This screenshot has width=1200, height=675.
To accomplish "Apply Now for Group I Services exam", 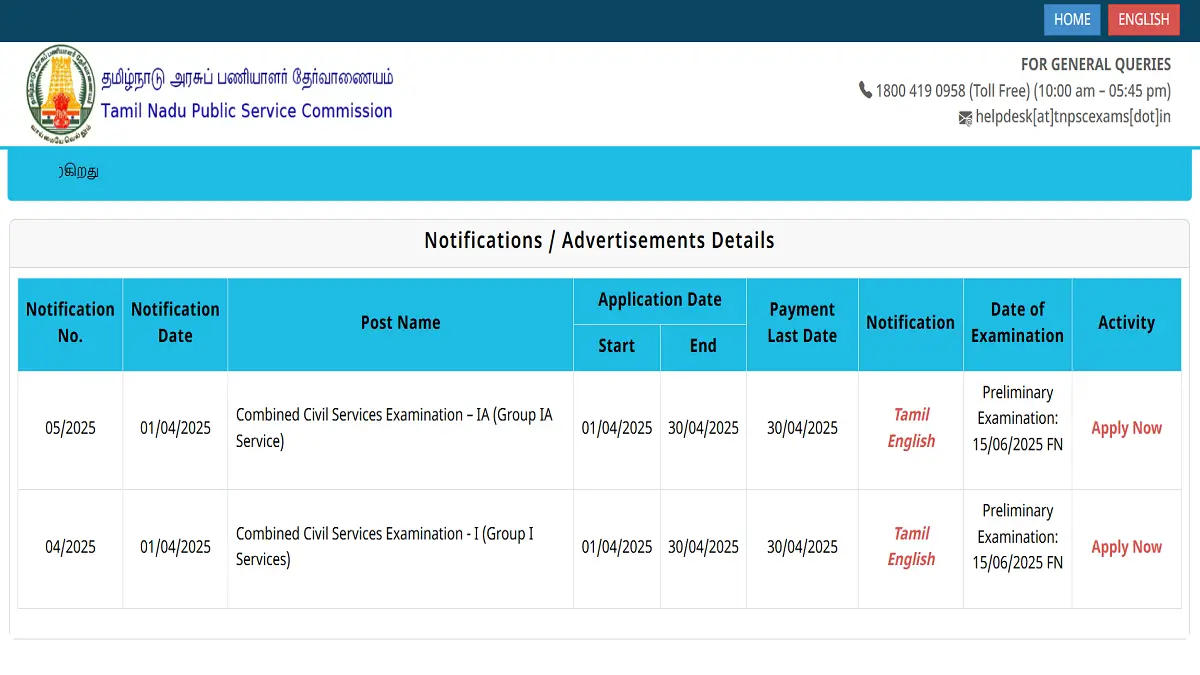I will pyautogui.click(x=1126, y=547).
